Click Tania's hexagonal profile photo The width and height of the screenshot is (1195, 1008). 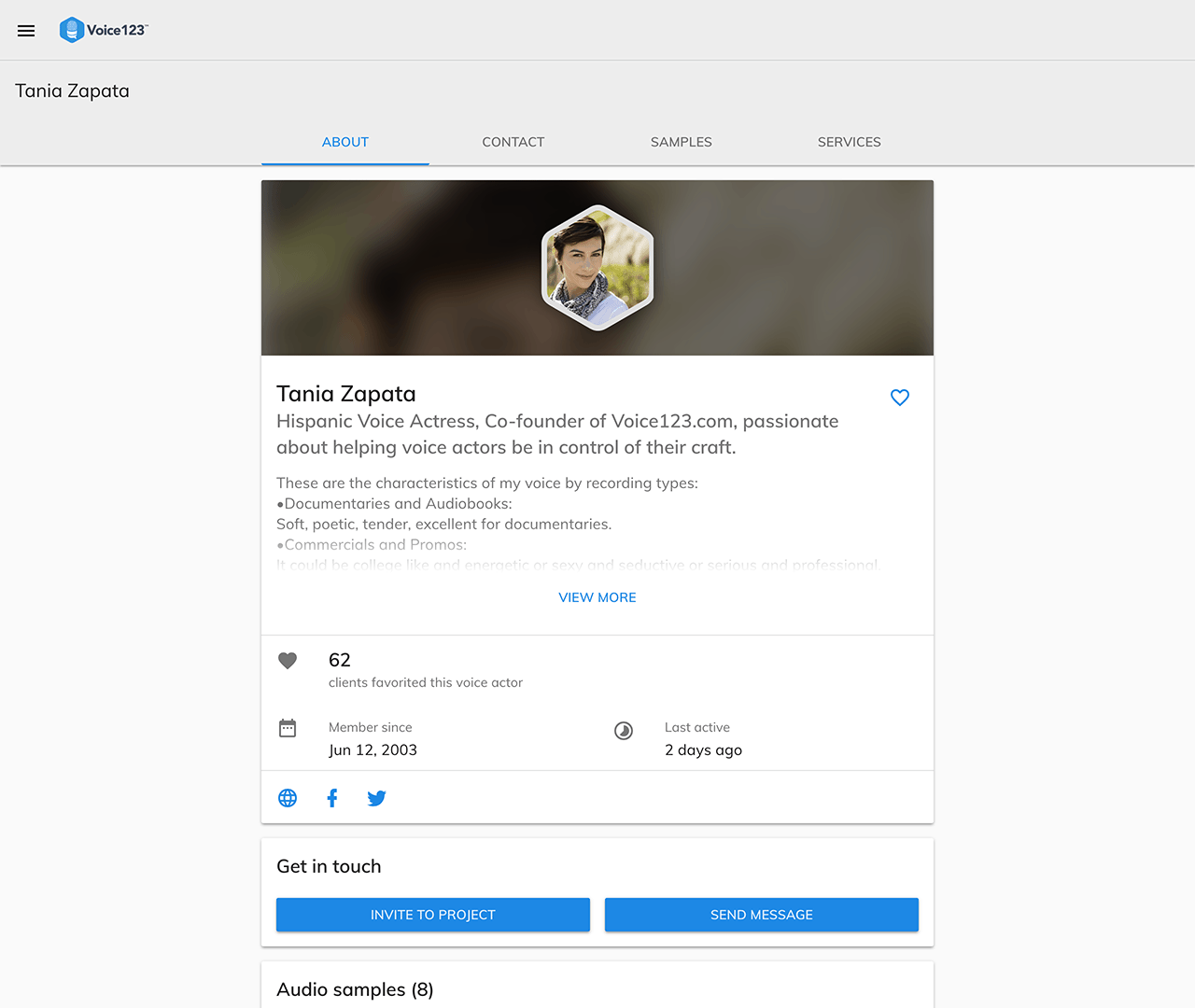tap(597, 268)
